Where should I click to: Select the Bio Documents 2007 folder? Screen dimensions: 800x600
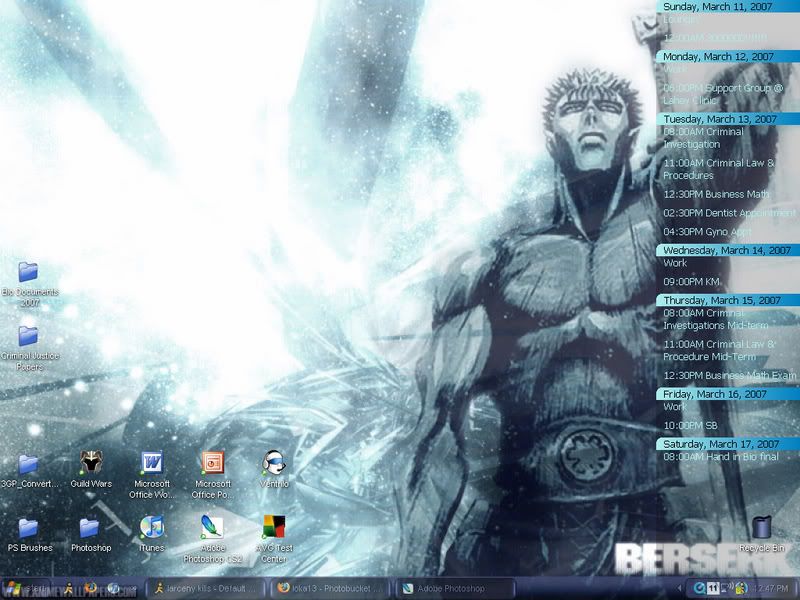tap(29, 284)
